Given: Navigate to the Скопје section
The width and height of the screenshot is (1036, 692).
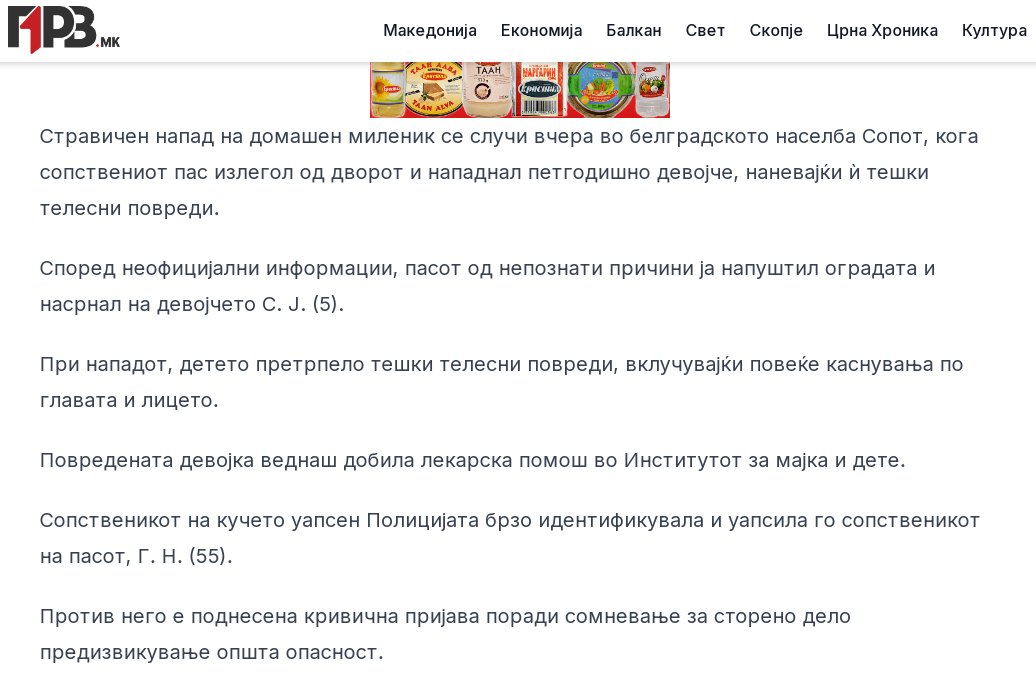Looking at the screenshot, I should [x=776, y=30].
